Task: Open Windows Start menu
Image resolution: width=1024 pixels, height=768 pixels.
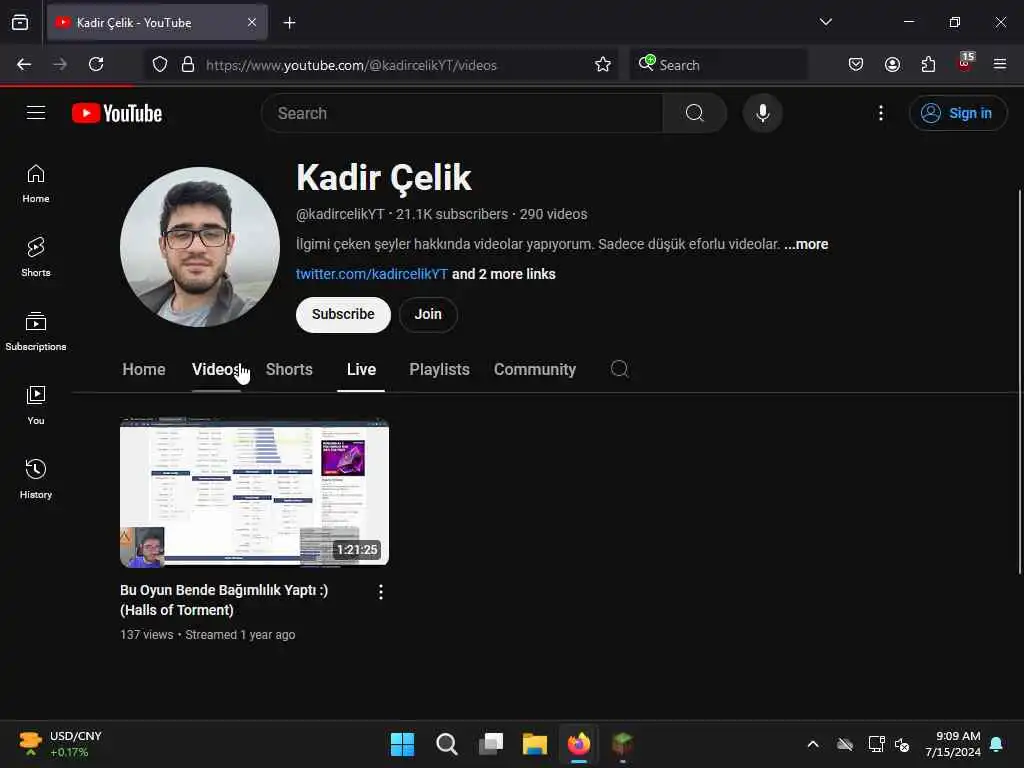Action: pos(402,744)
